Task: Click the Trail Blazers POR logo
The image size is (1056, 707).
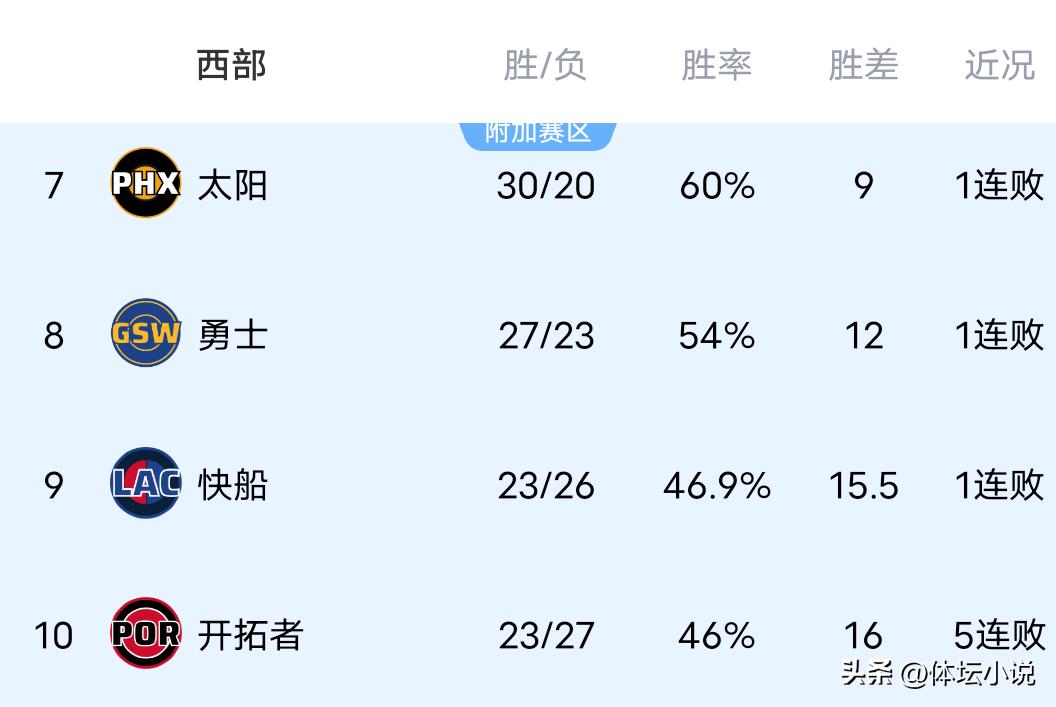Action: click(x=146, y=633)
